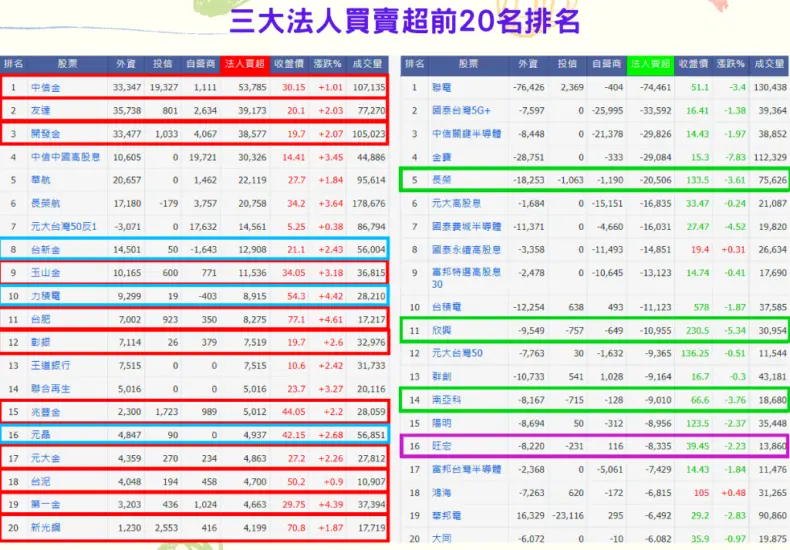Open the 友達 stock link
790x550 pixels.
tap(40, 110)
